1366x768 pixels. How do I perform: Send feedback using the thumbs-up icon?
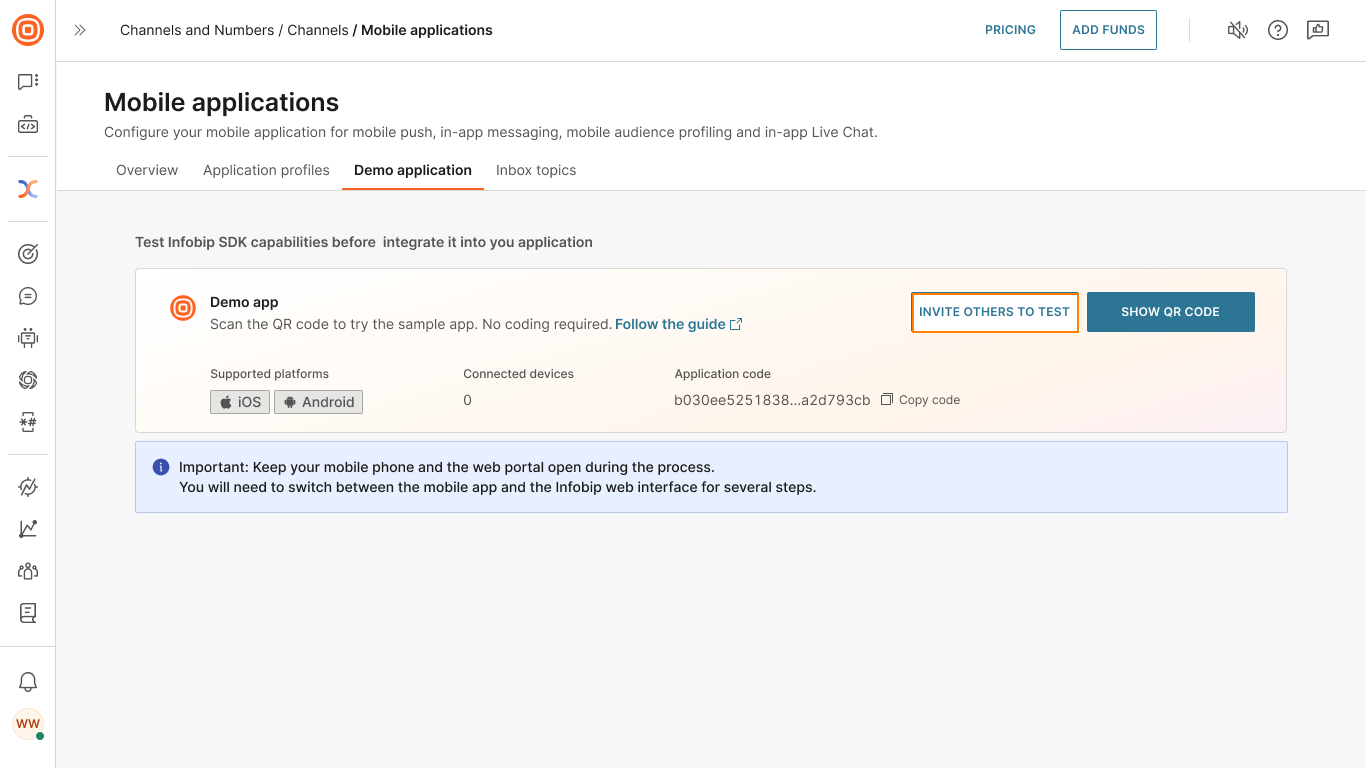1318,30
